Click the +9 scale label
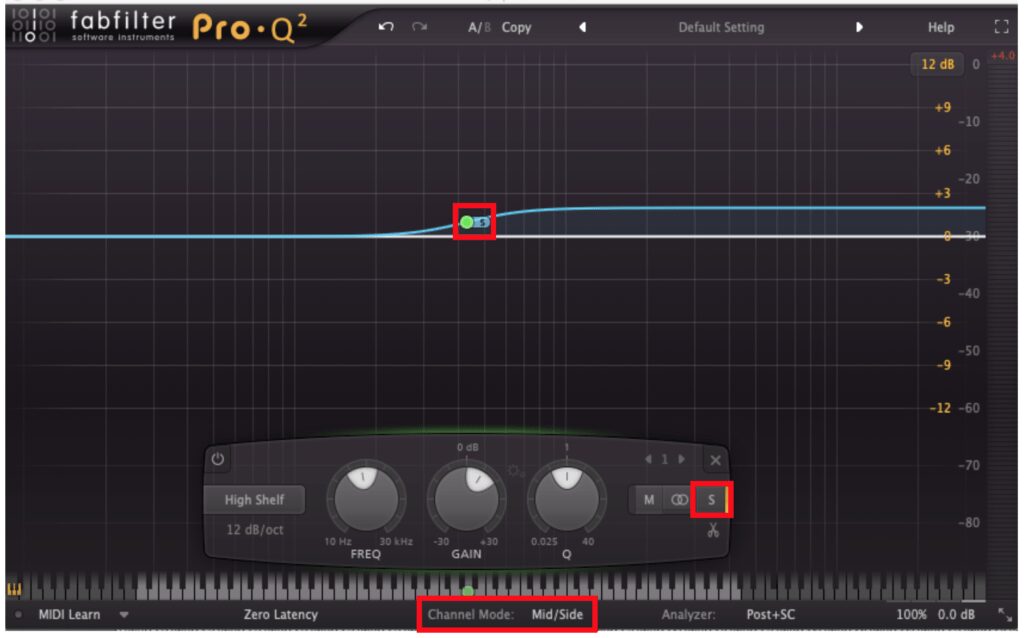Viewport: 1024px width, 638px height. coord(942,107)
